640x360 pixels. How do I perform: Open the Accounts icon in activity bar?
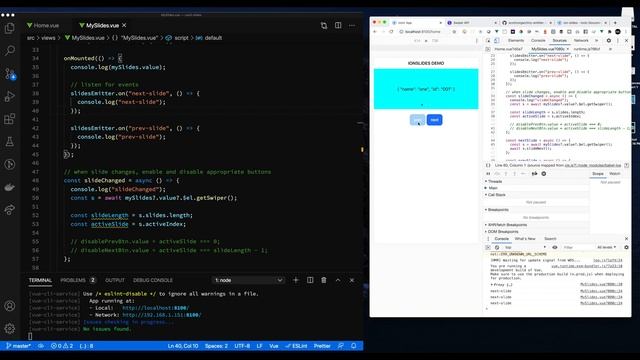(x=9, y=306)
